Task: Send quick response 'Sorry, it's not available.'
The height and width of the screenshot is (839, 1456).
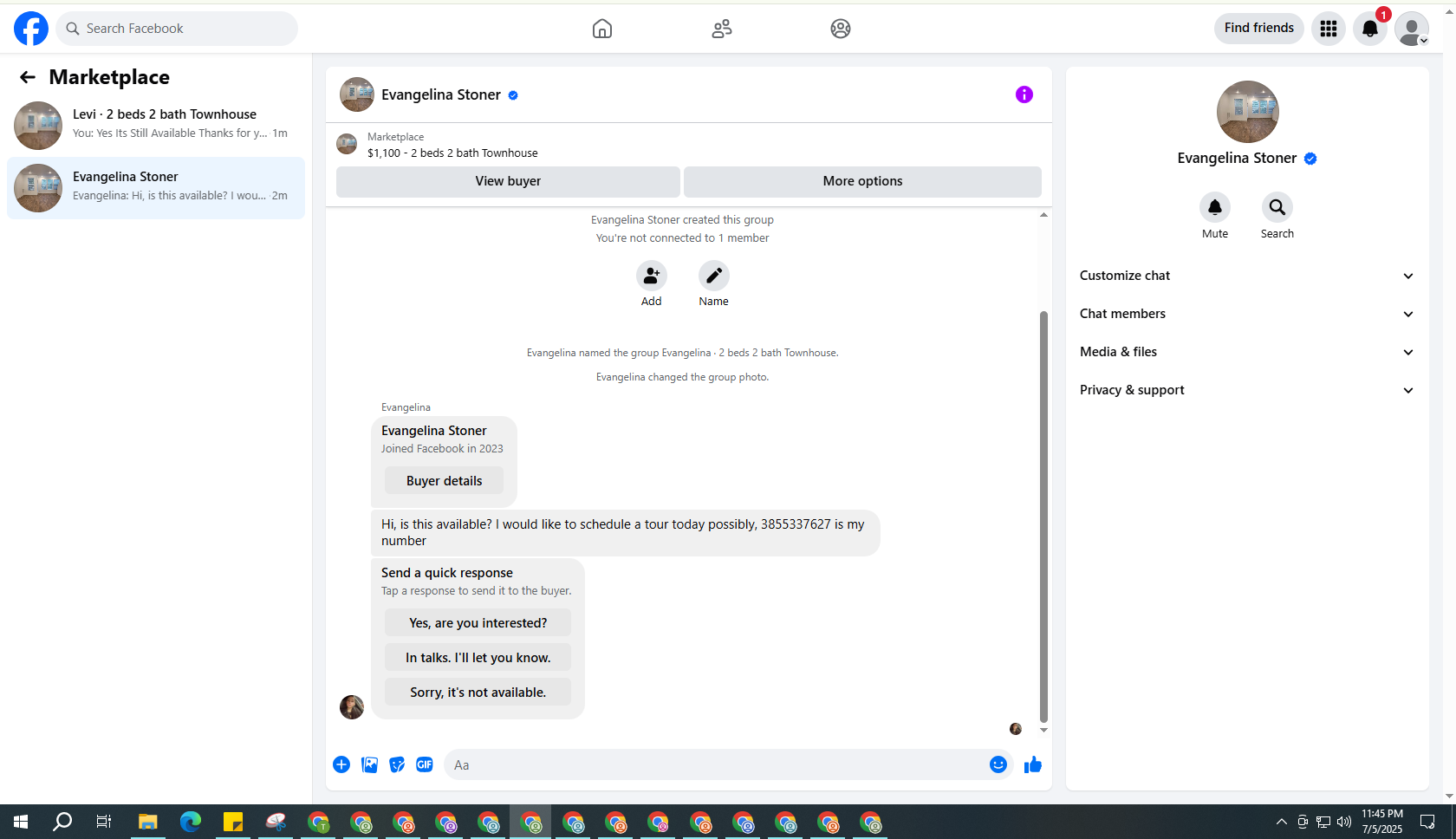Action: tap(478, 693)
